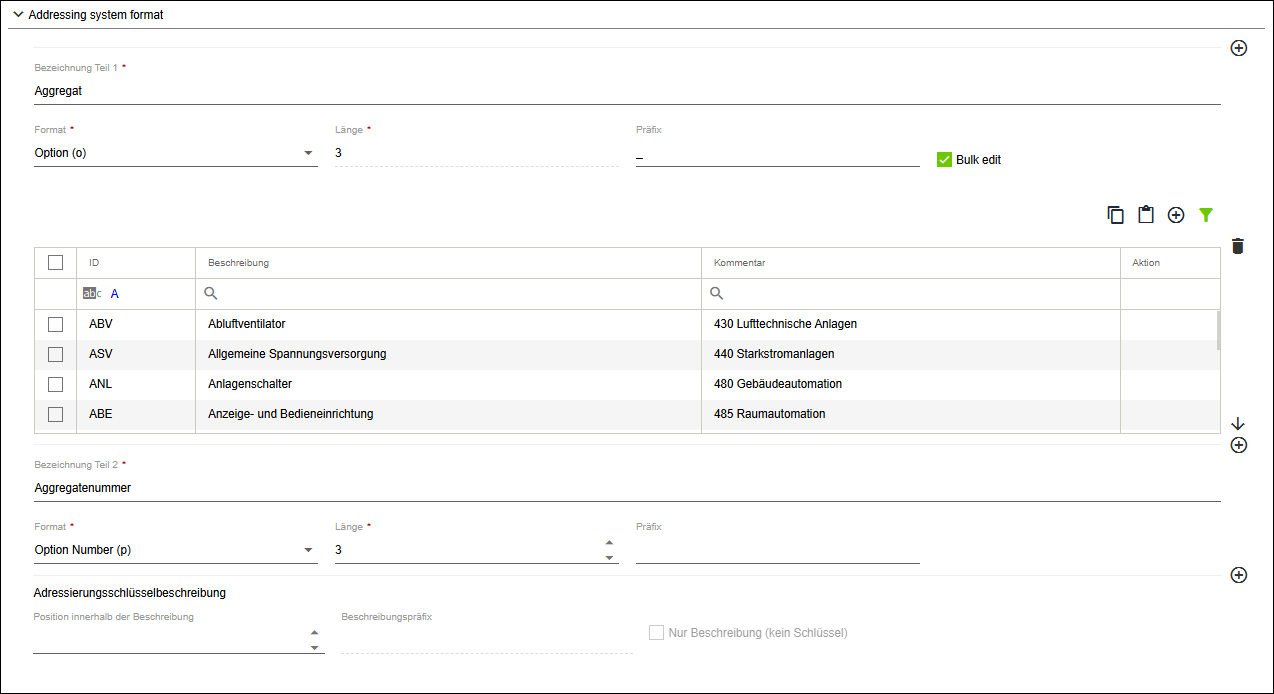Disable the Bulk edit checkbox
The image size is (1274, 694).
pos(943,159)
